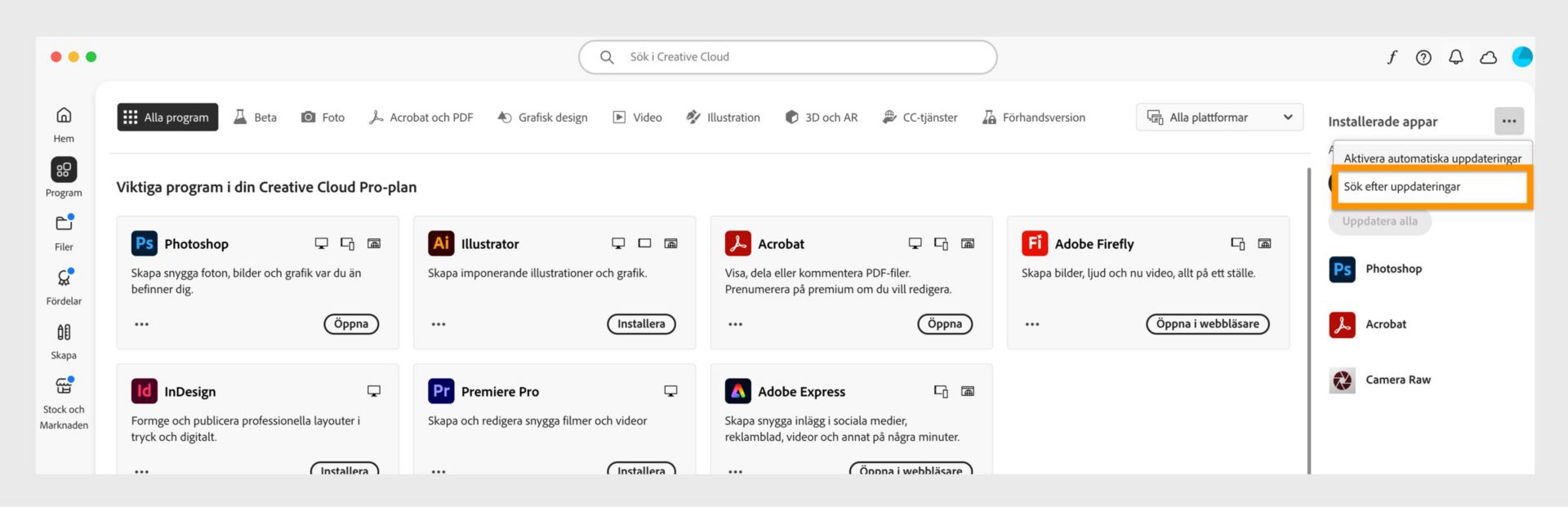Viewport: 1568px width, 507px height.
Task: Choose Sök efter uppdateringar menu entry
Action: [1432, 187]
